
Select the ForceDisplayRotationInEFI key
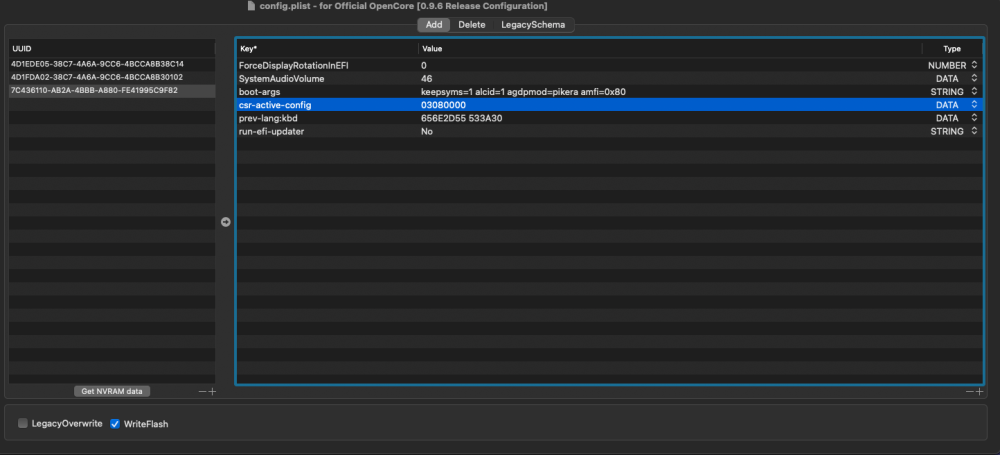pos(293,65)
